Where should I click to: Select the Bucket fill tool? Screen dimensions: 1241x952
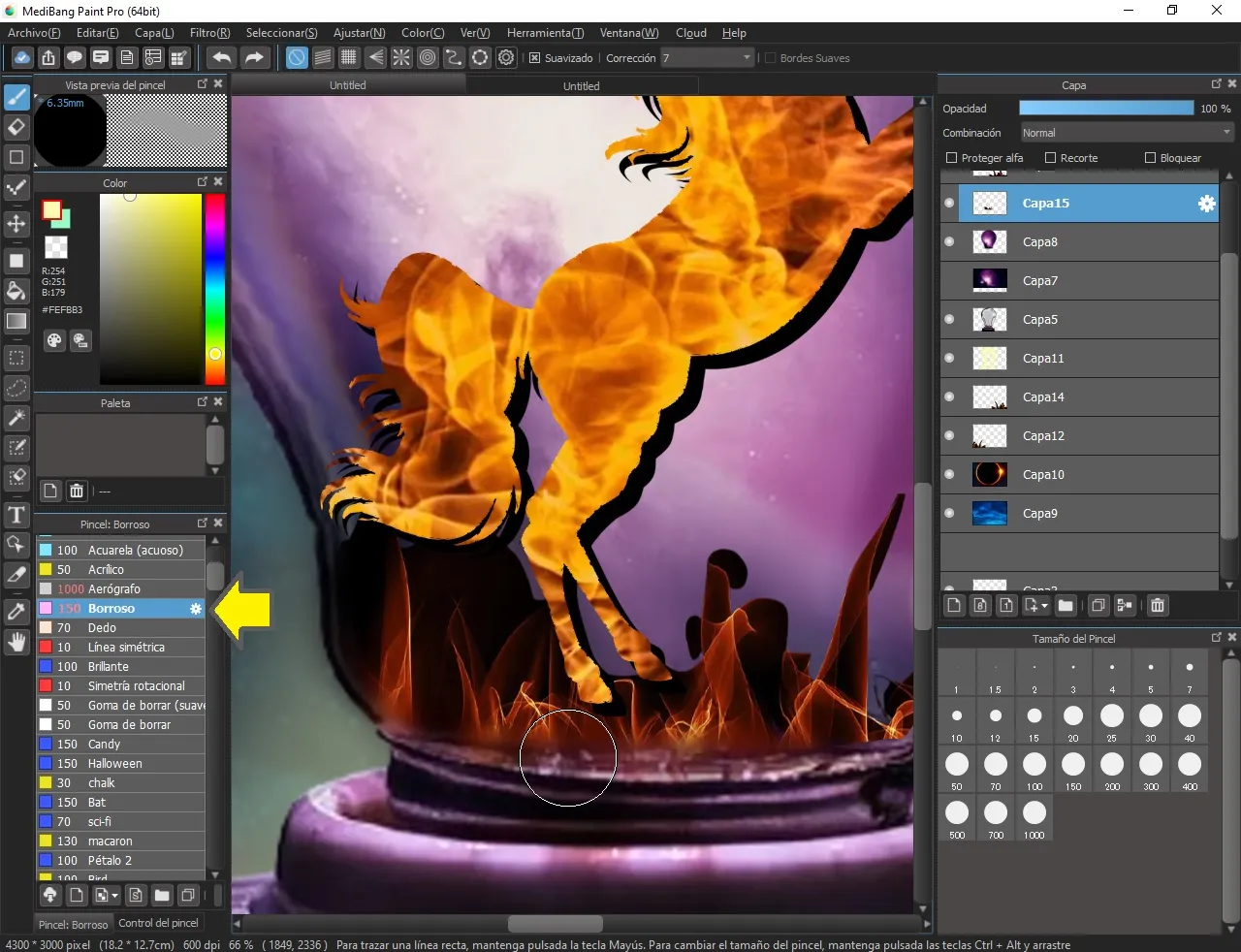[16, 291]
